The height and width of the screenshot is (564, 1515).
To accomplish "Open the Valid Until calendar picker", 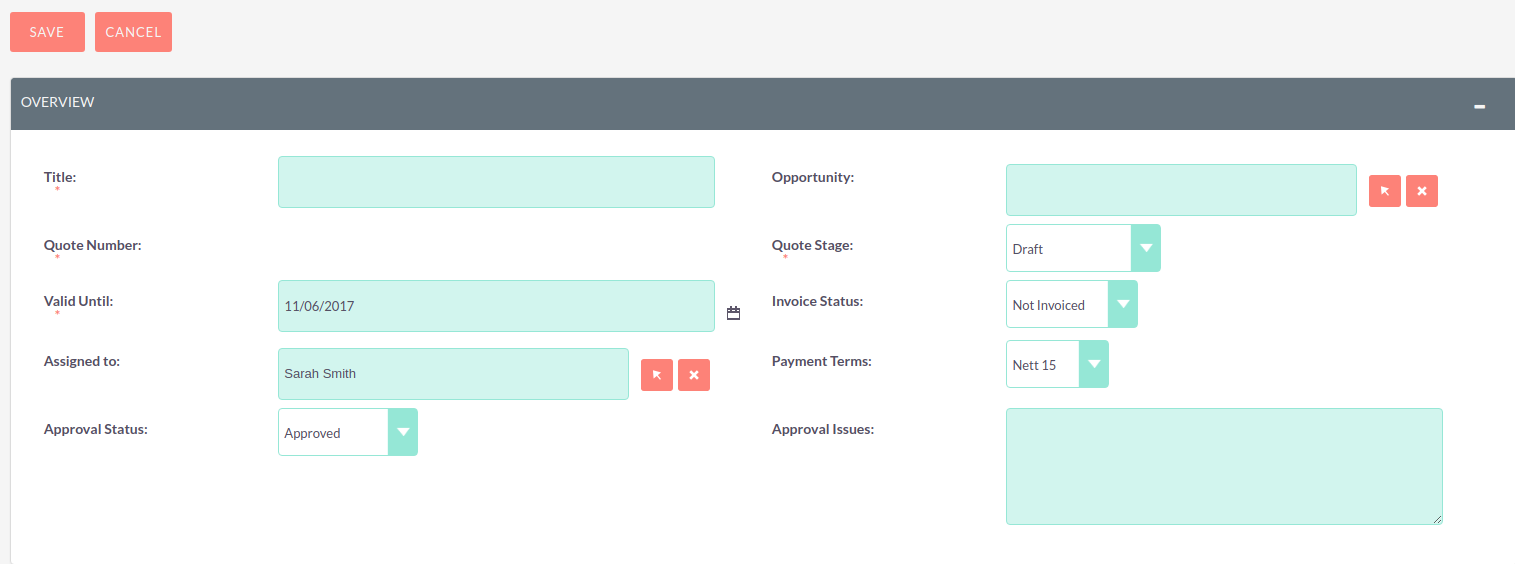I will (733, 313).
